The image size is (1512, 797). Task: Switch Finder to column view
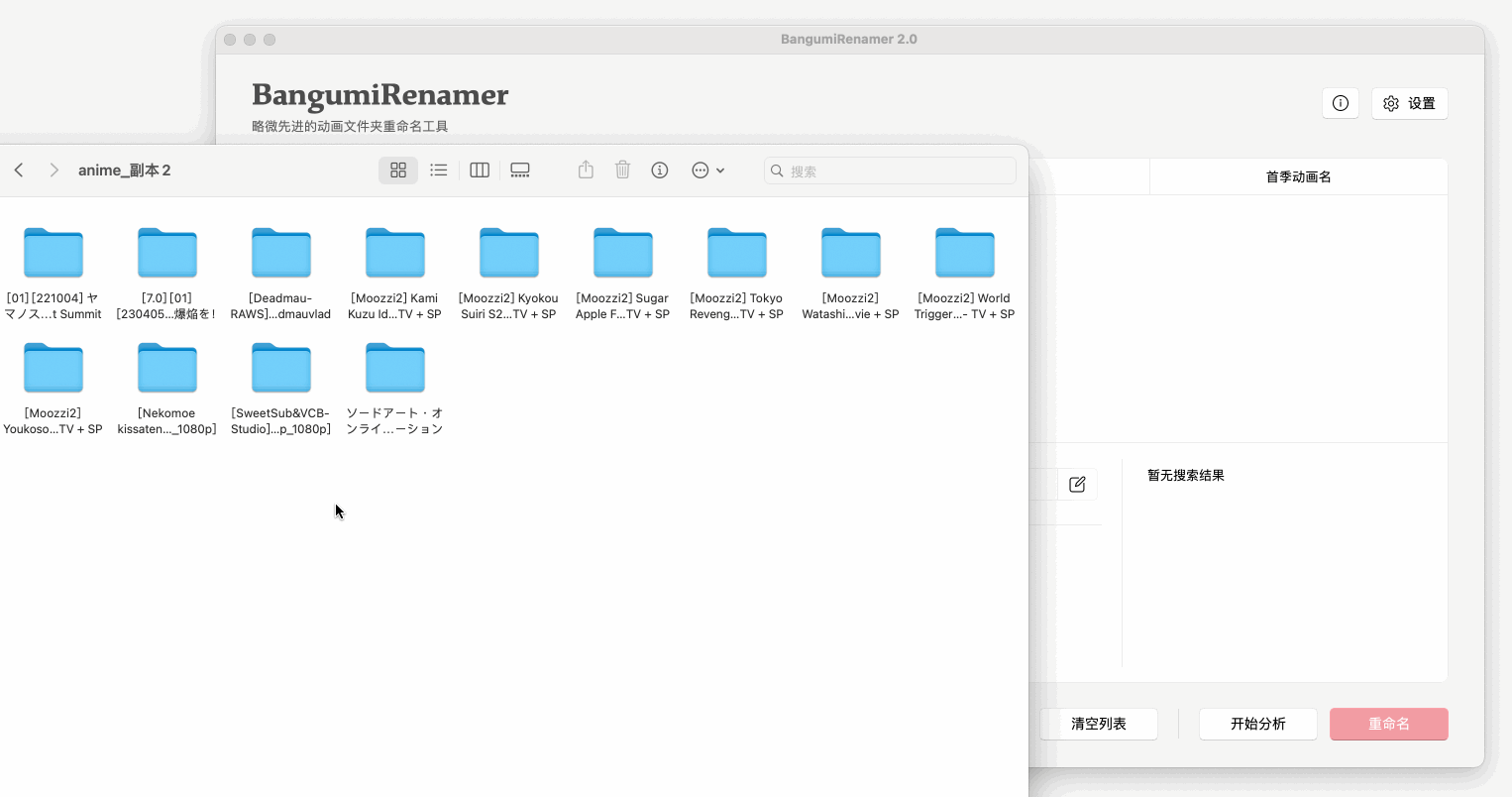point(480,171)
